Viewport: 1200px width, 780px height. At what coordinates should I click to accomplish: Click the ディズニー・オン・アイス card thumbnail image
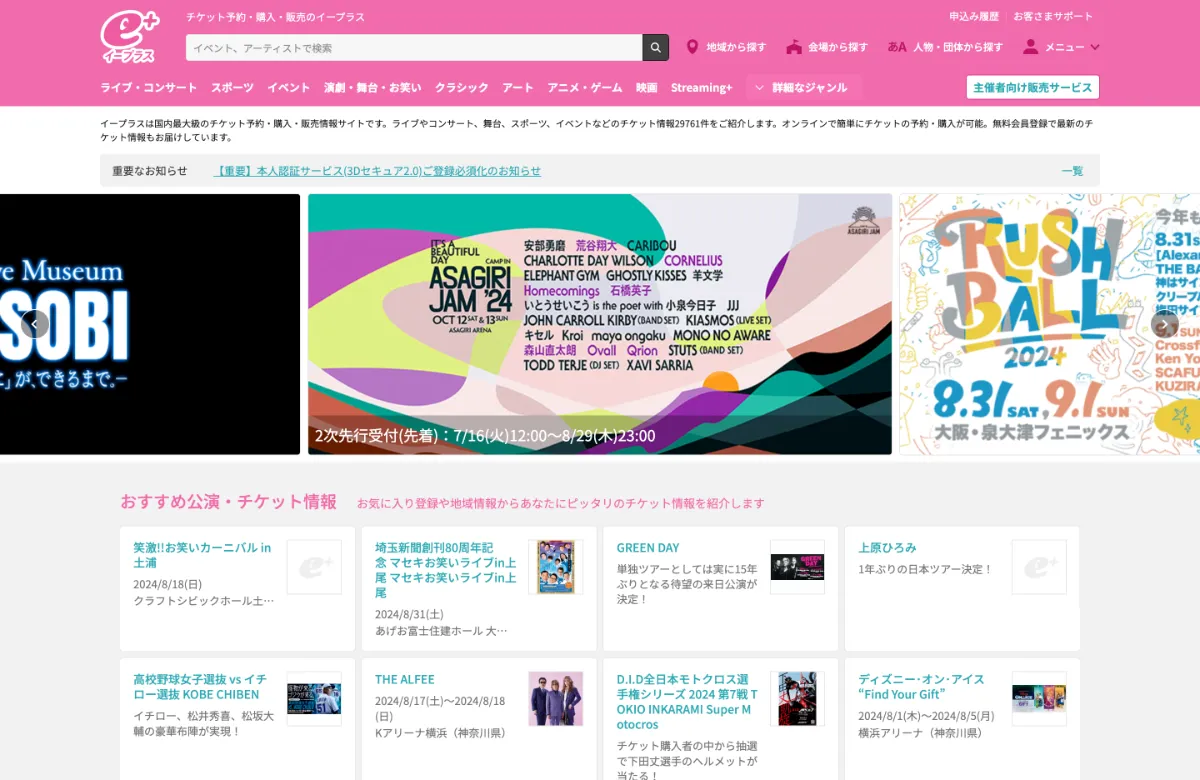[x=1039, y=698]
